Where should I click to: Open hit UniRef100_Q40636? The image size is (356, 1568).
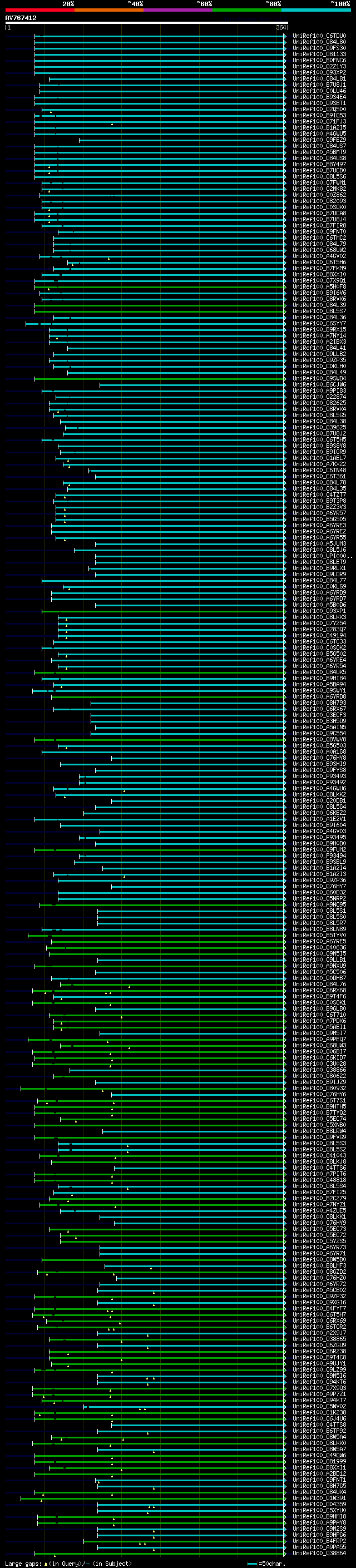pyautogui.click(x=319, y=948)
